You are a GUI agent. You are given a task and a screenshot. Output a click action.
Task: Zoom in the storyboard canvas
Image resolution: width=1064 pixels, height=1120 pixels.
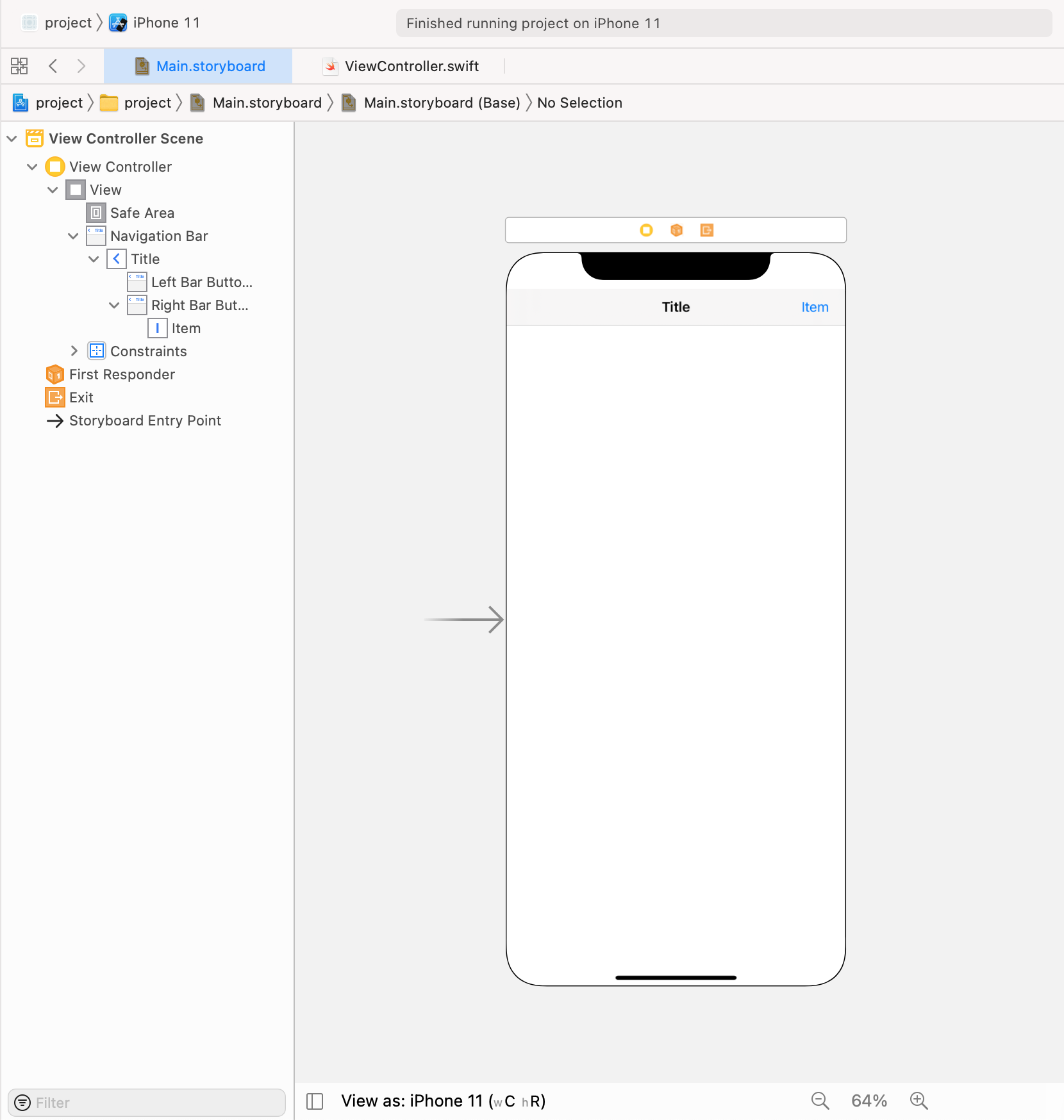click(919, 1101)
